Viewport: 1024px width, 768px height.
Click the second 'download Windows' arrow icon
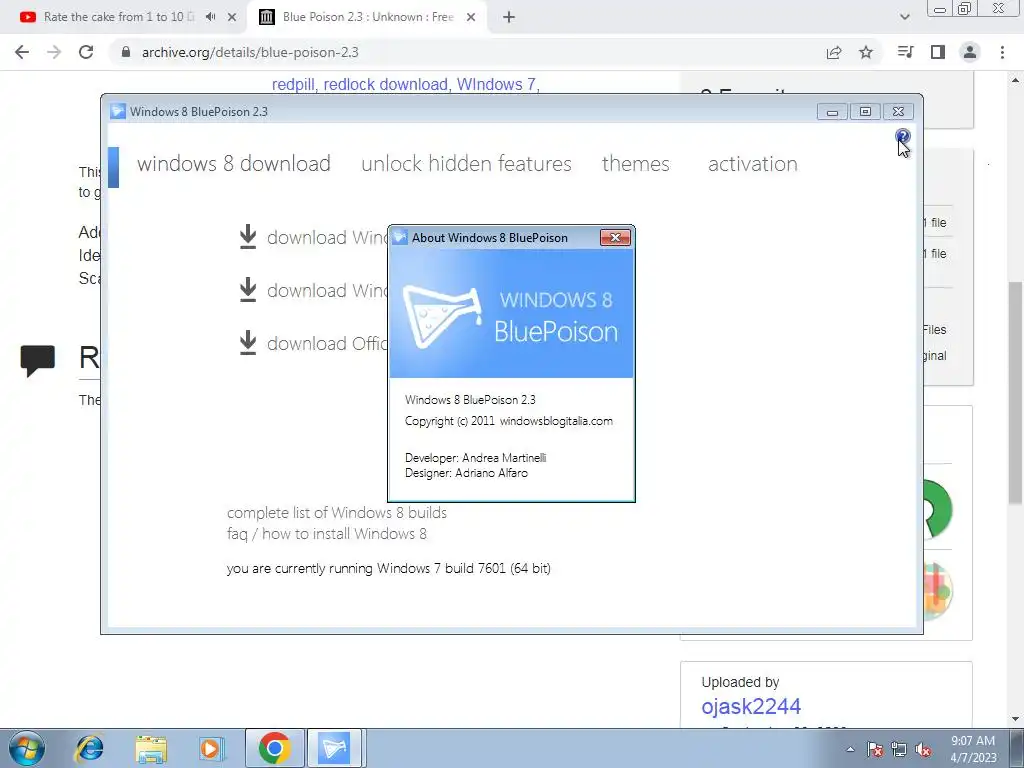248,290
